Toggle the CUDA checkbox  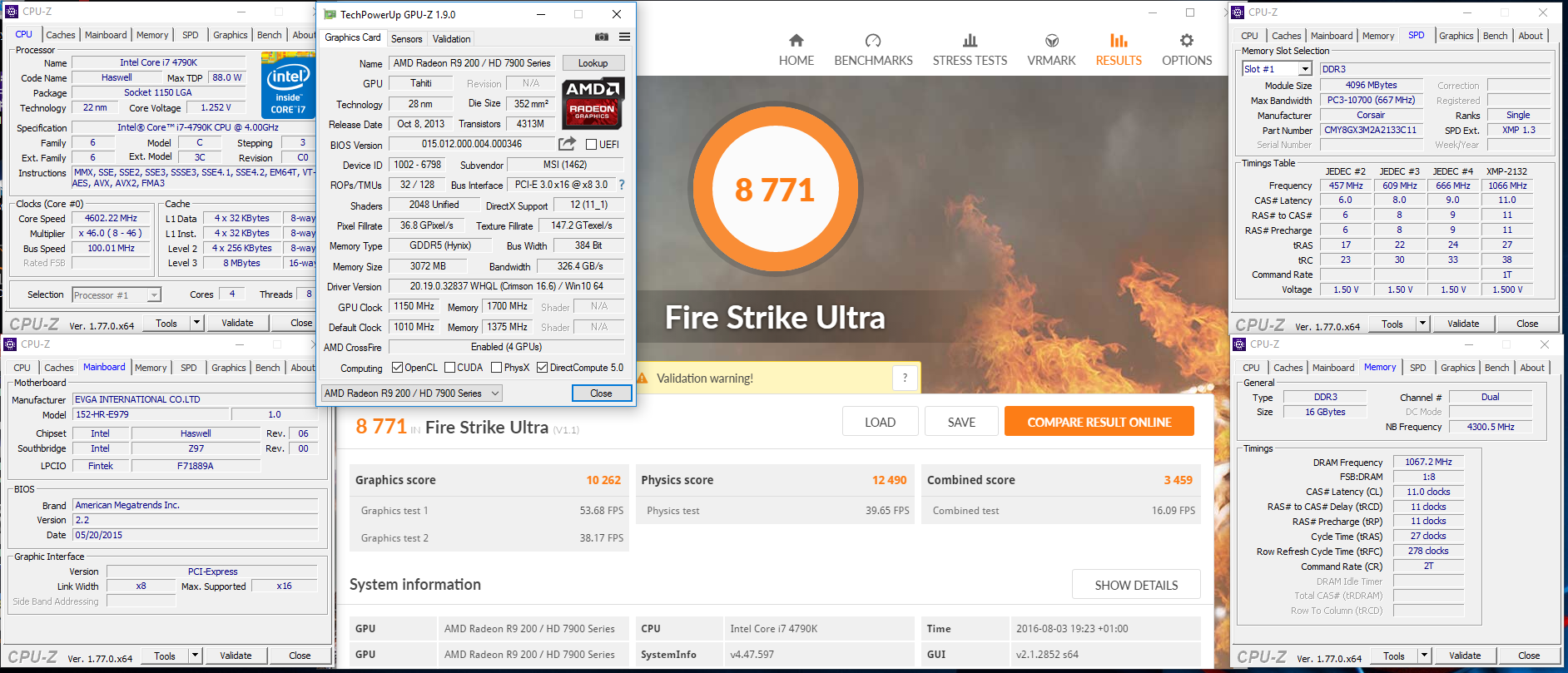tap(449, 368)
